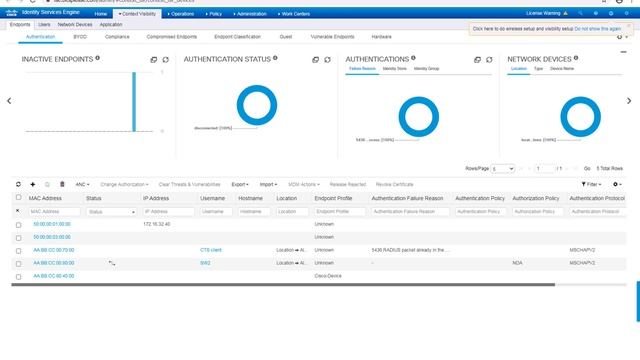Open the Export dropdown
The height and width of the screenshot is (360, 640).
pyautogui.click(x=240, y=184)
